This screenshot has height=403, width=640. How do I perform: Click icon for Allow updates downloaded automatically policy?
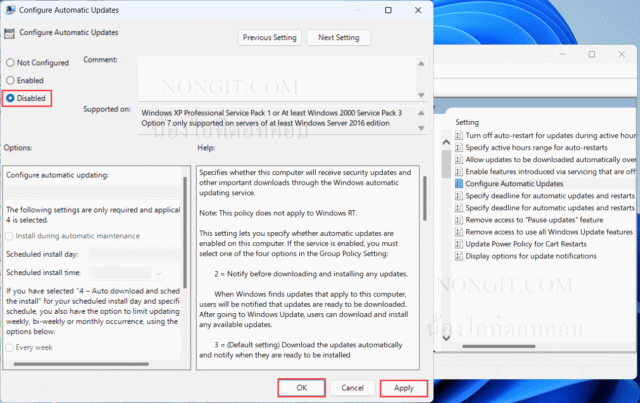459,160
